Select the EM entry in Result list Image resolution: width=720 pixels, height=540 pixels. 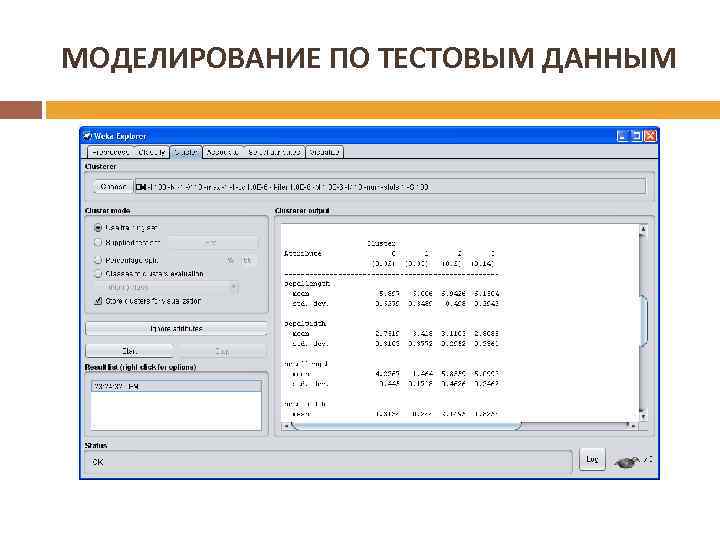coord(176,386)
